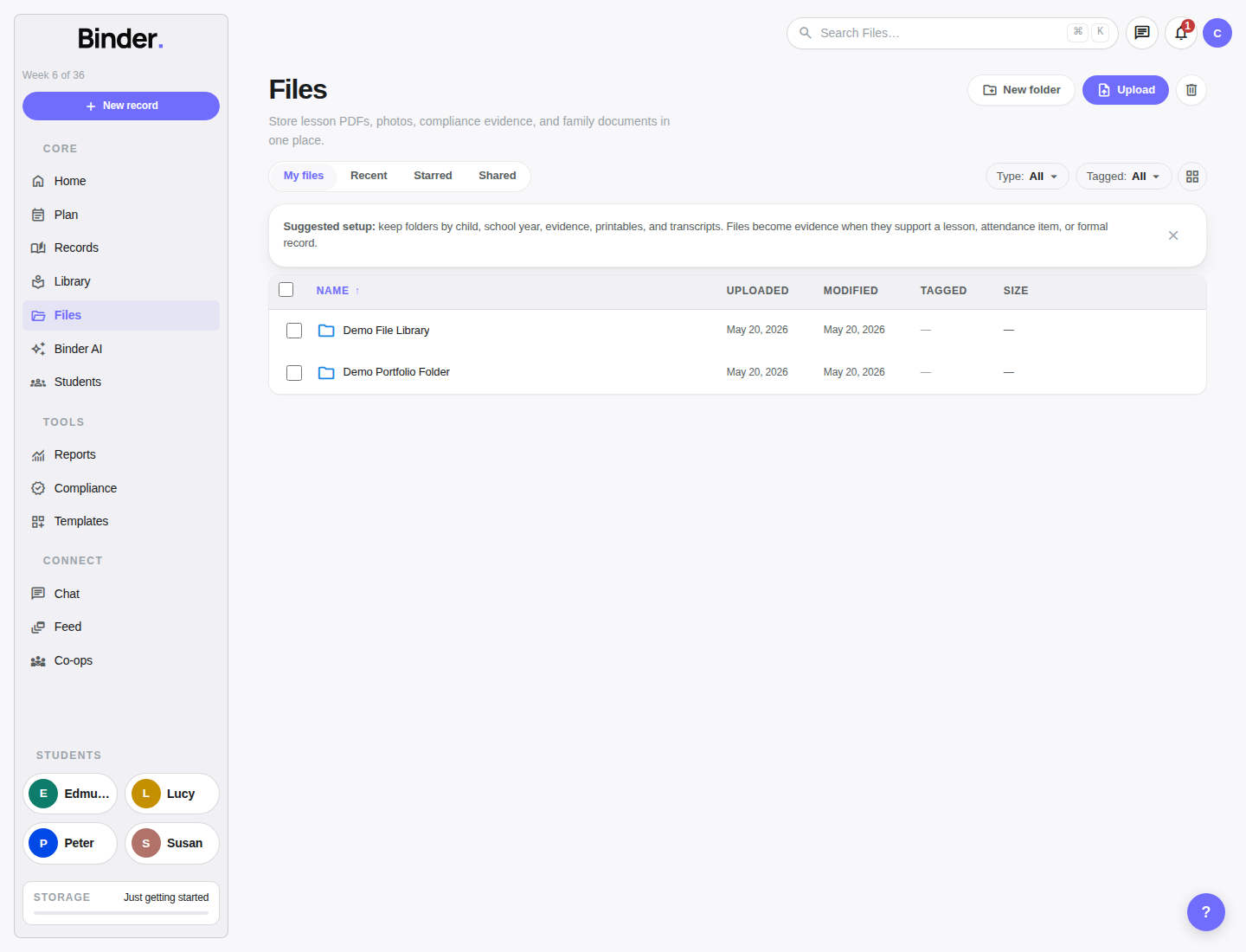1246x952 pixels.
Task: Switch to the Starred tab
Action: (433, 176)
